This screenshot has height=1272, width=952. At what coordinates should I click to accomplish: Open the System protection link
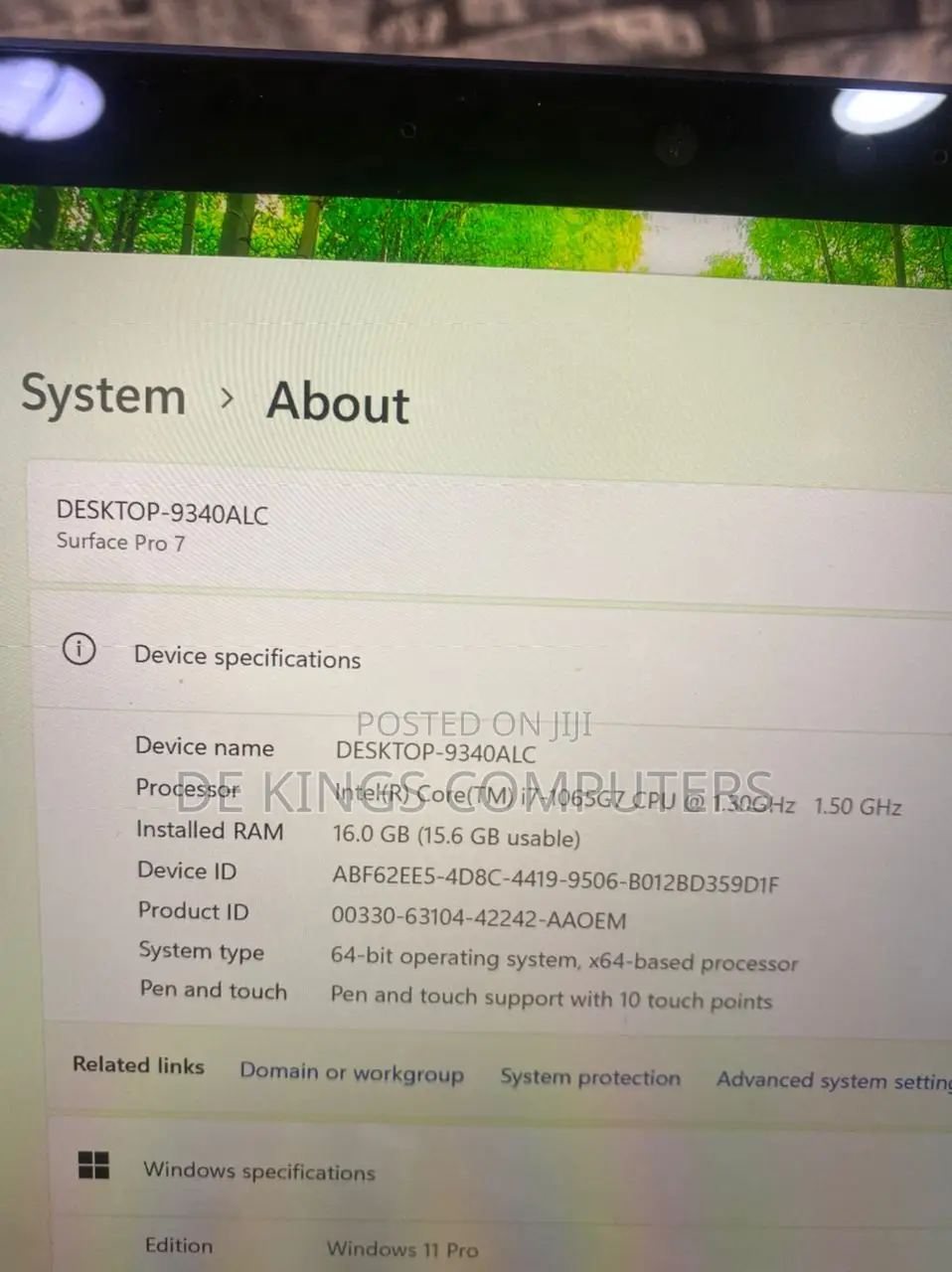(x=590, y=1078)
